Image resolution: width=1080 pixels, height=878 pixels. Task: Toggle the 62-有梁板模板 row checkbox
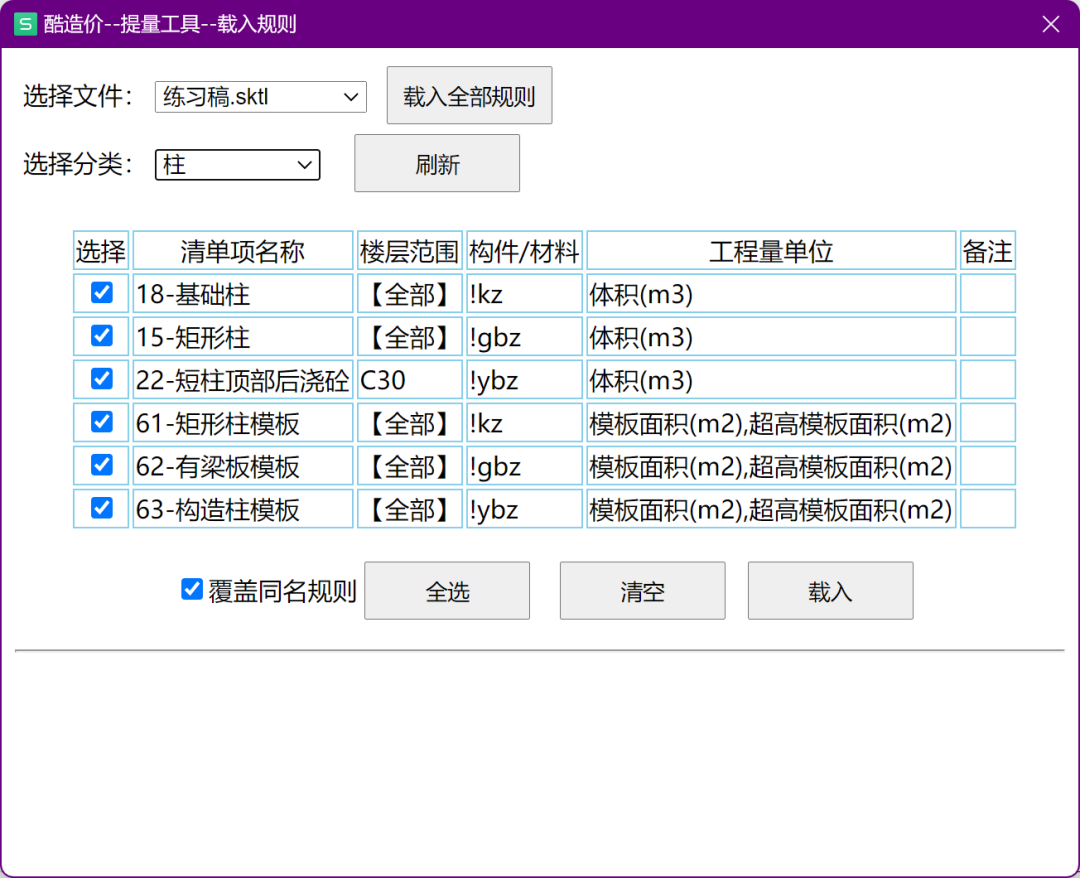[101, 465]
